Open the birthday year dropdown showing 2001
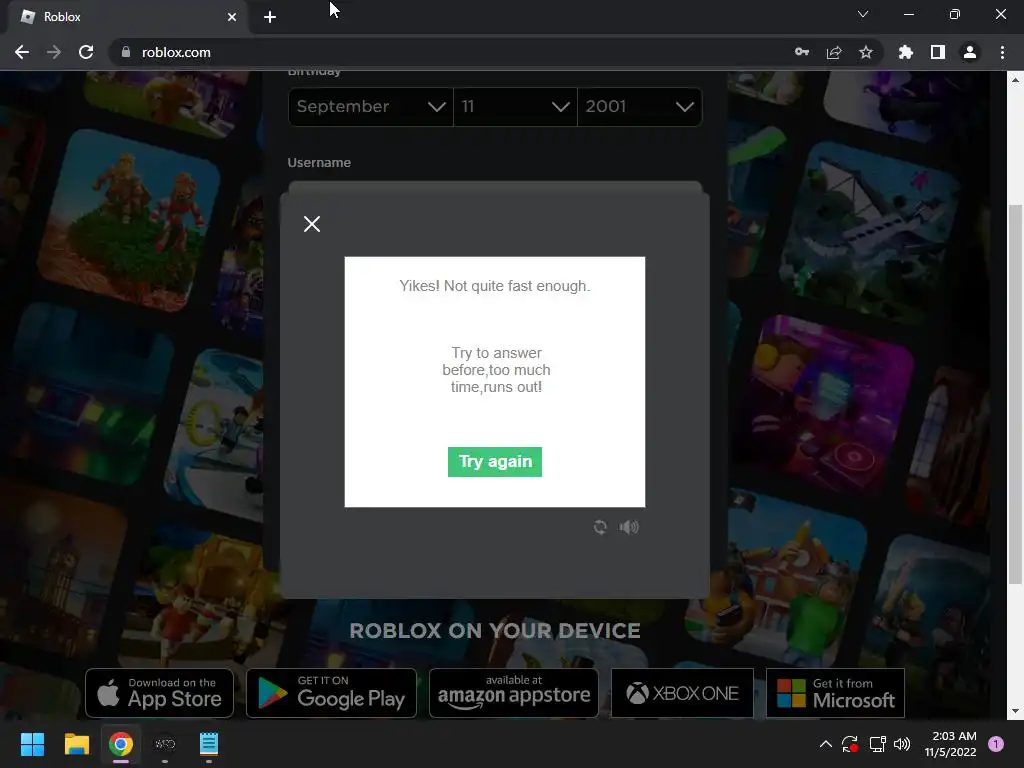The height and width of the screenshot is (768, 1024). [x=640, y=106]
